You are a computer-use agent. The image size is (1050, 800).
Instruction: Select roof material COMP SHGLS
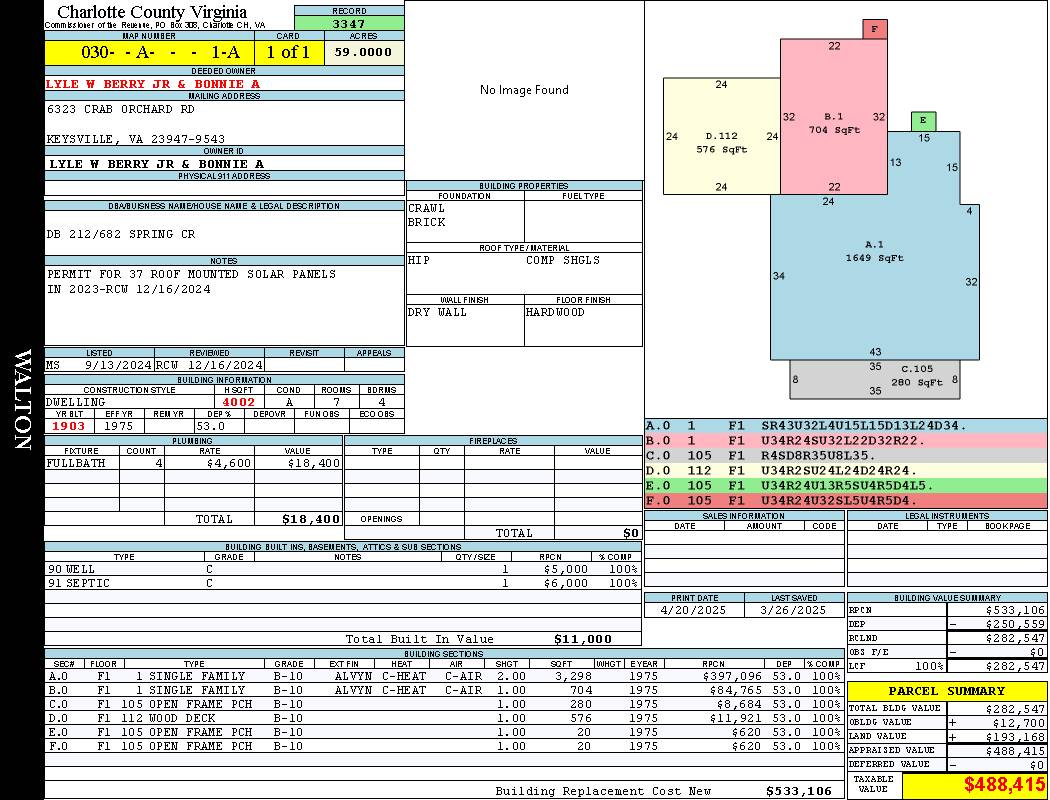(562, 260)
